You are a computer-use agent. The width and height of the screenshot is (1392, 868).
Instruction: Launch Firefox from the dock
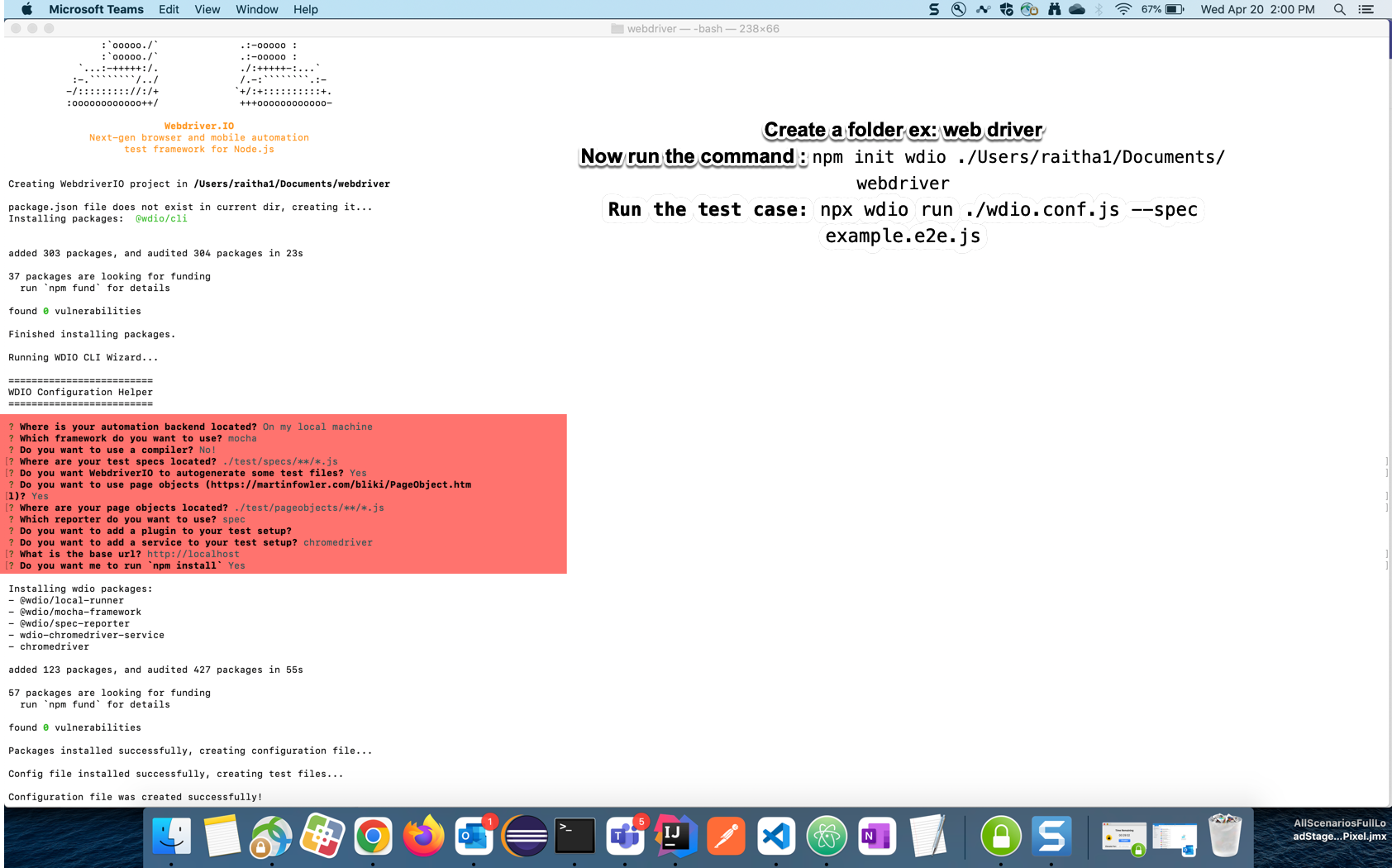[423, 837]
